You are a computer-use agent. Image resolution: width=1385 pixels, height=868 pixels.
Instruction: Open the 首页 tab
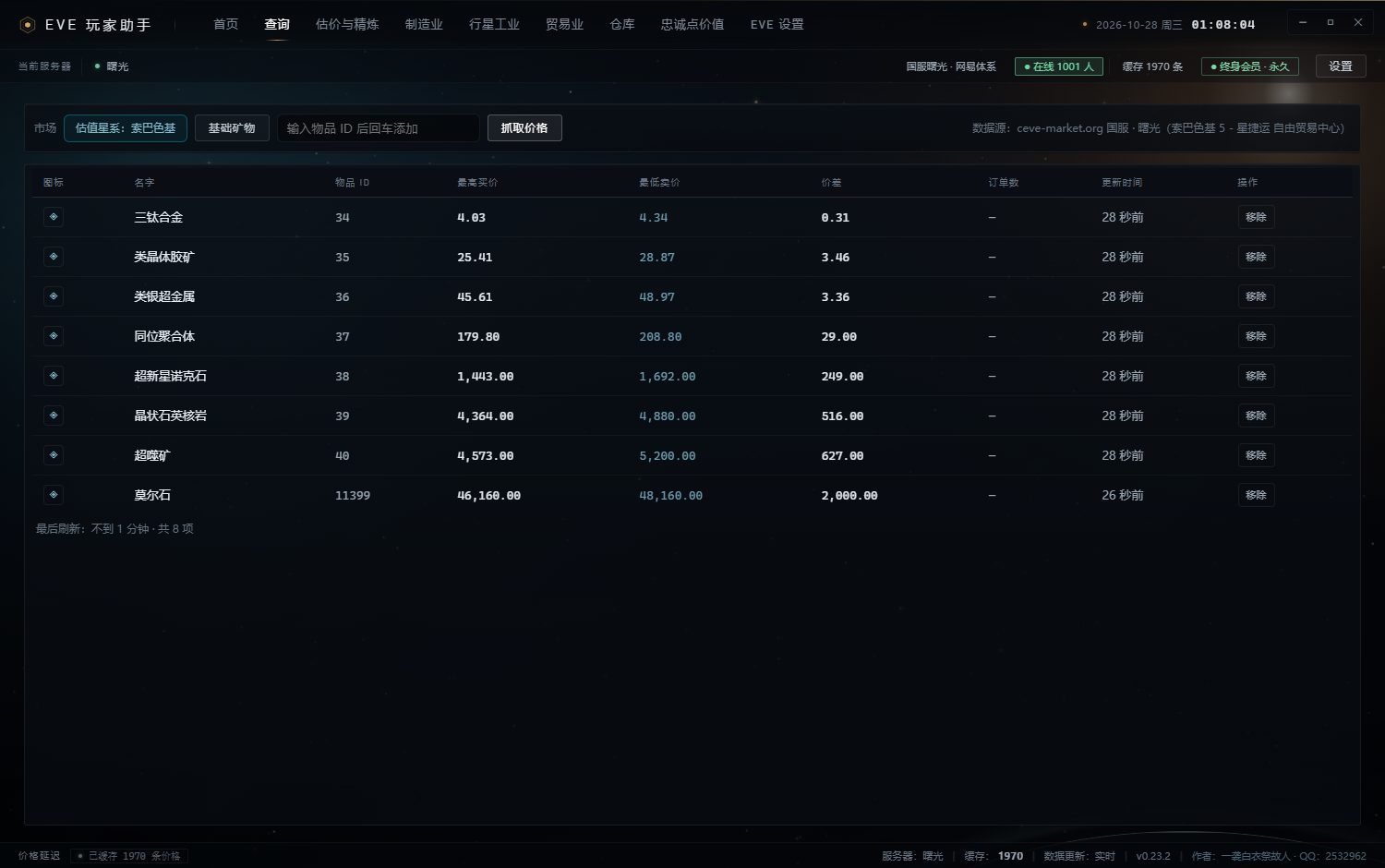tap(225, 25)
